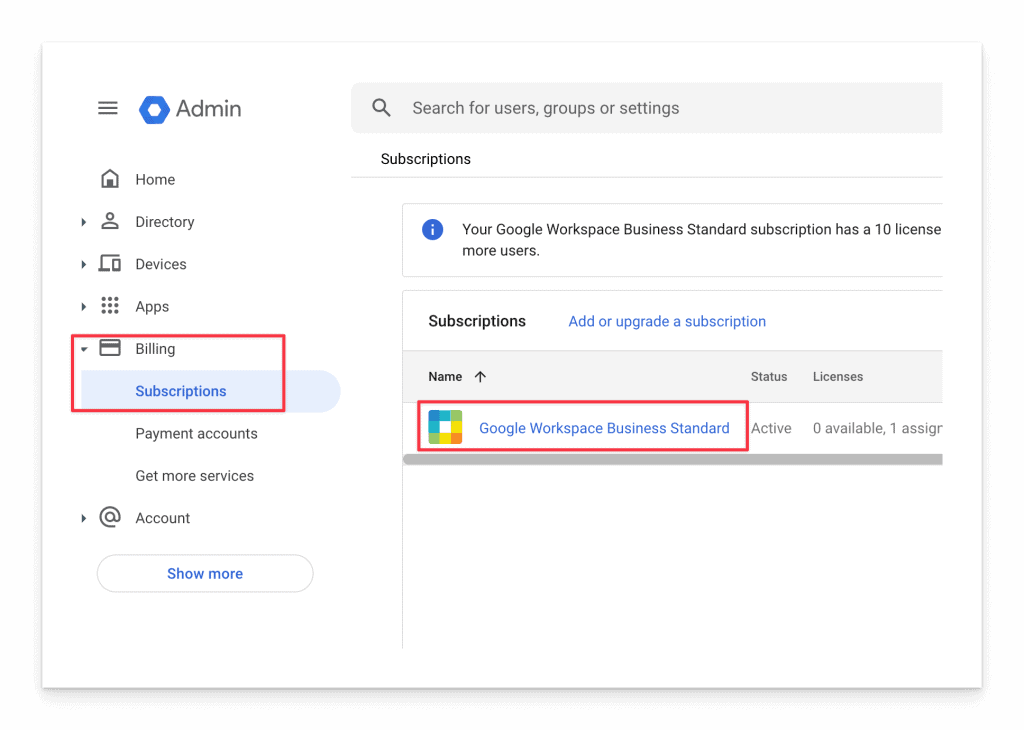Expand the Devices section arrow

[84, 264]
